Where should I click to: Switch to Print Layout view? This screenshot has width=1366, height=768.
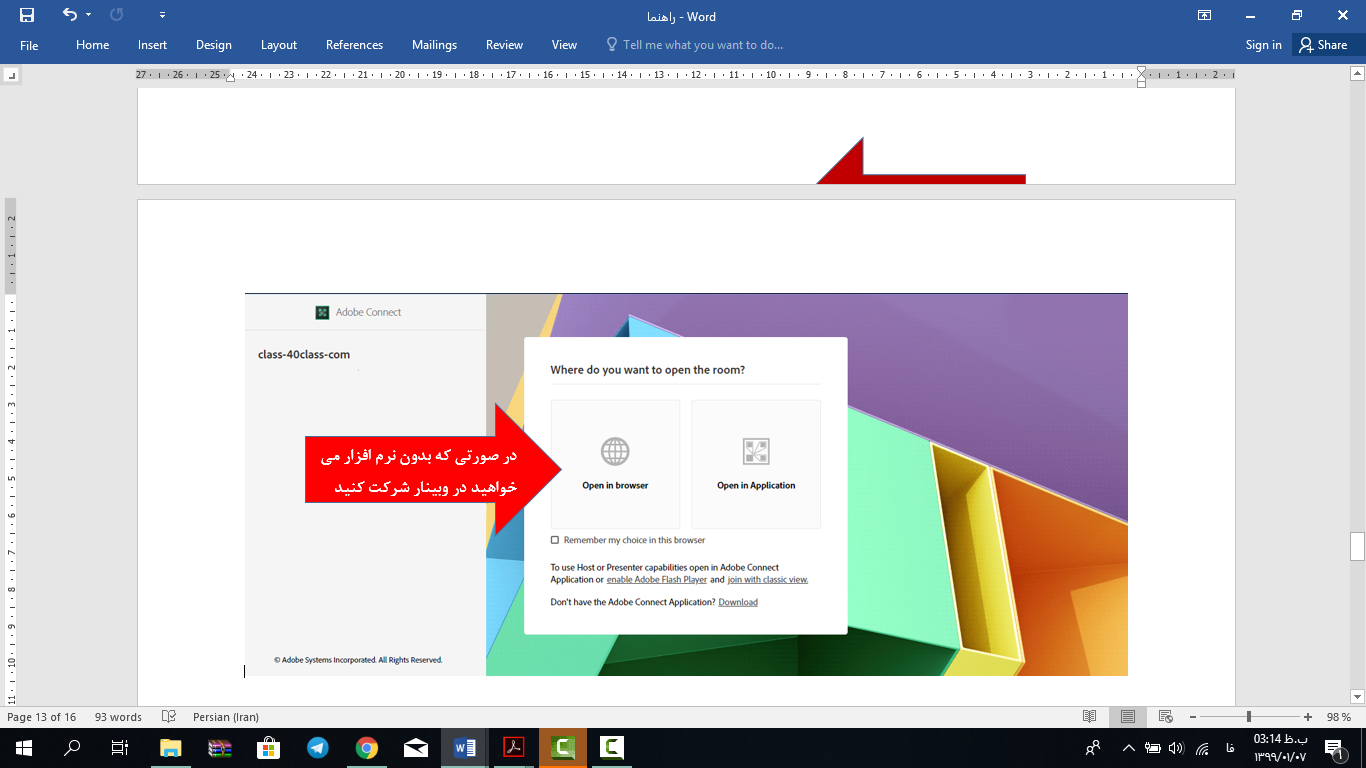(1128, 717)
